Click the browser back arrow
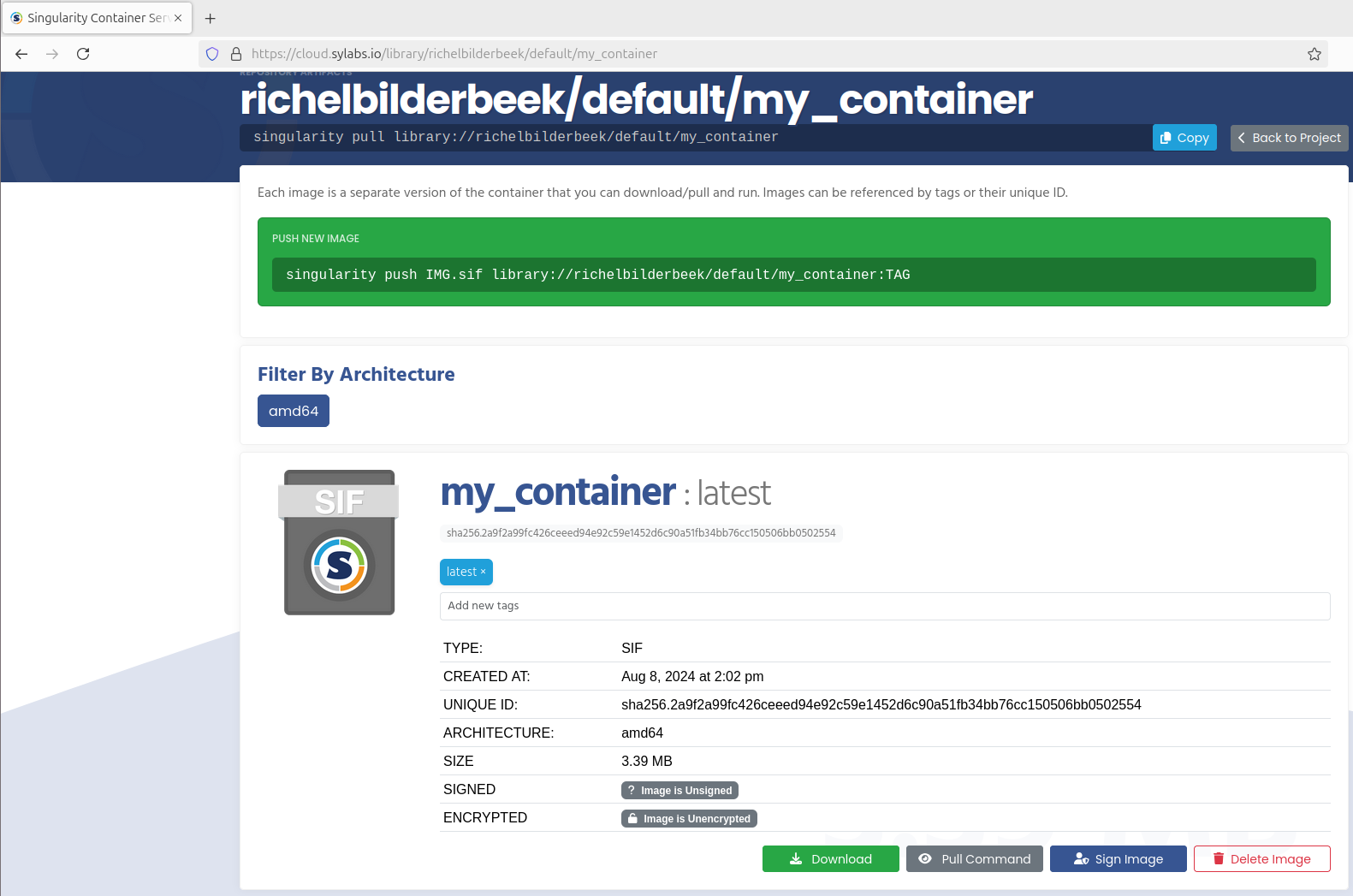 coord(22,54)
